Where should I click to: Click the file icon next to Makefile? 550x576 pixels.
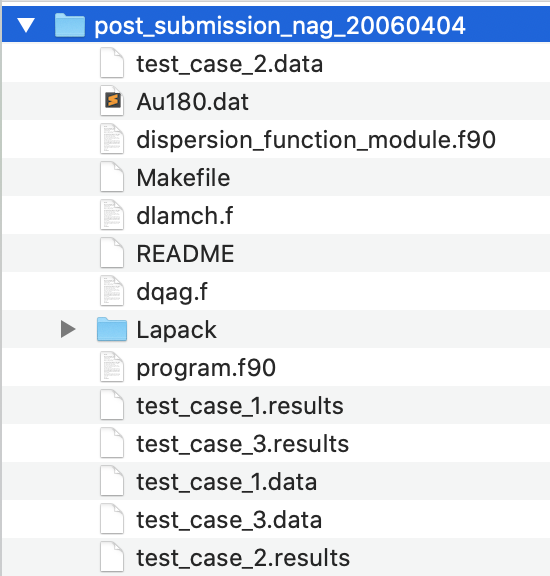[112, 177]
